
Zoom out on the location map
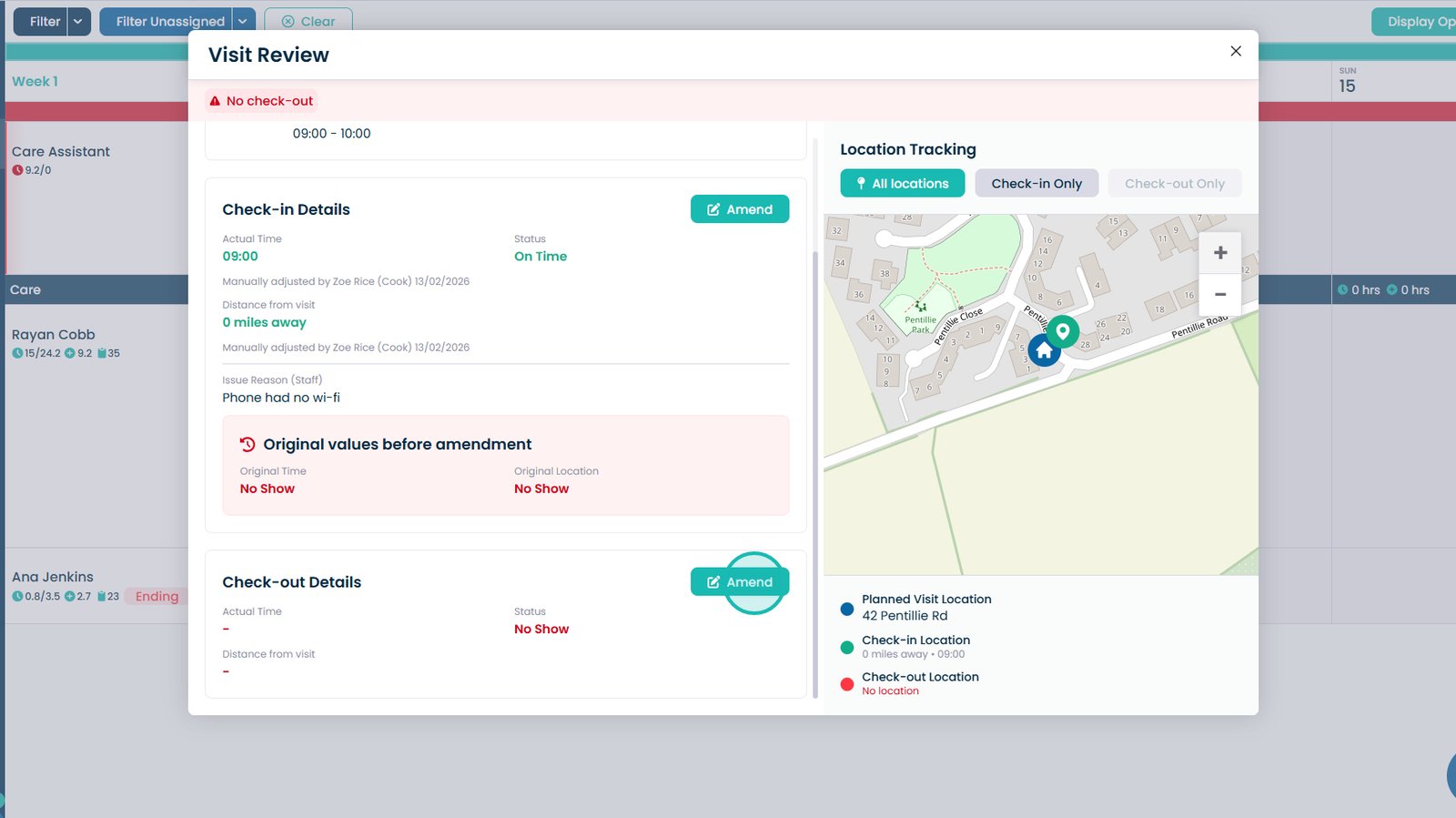point(1220,295)
